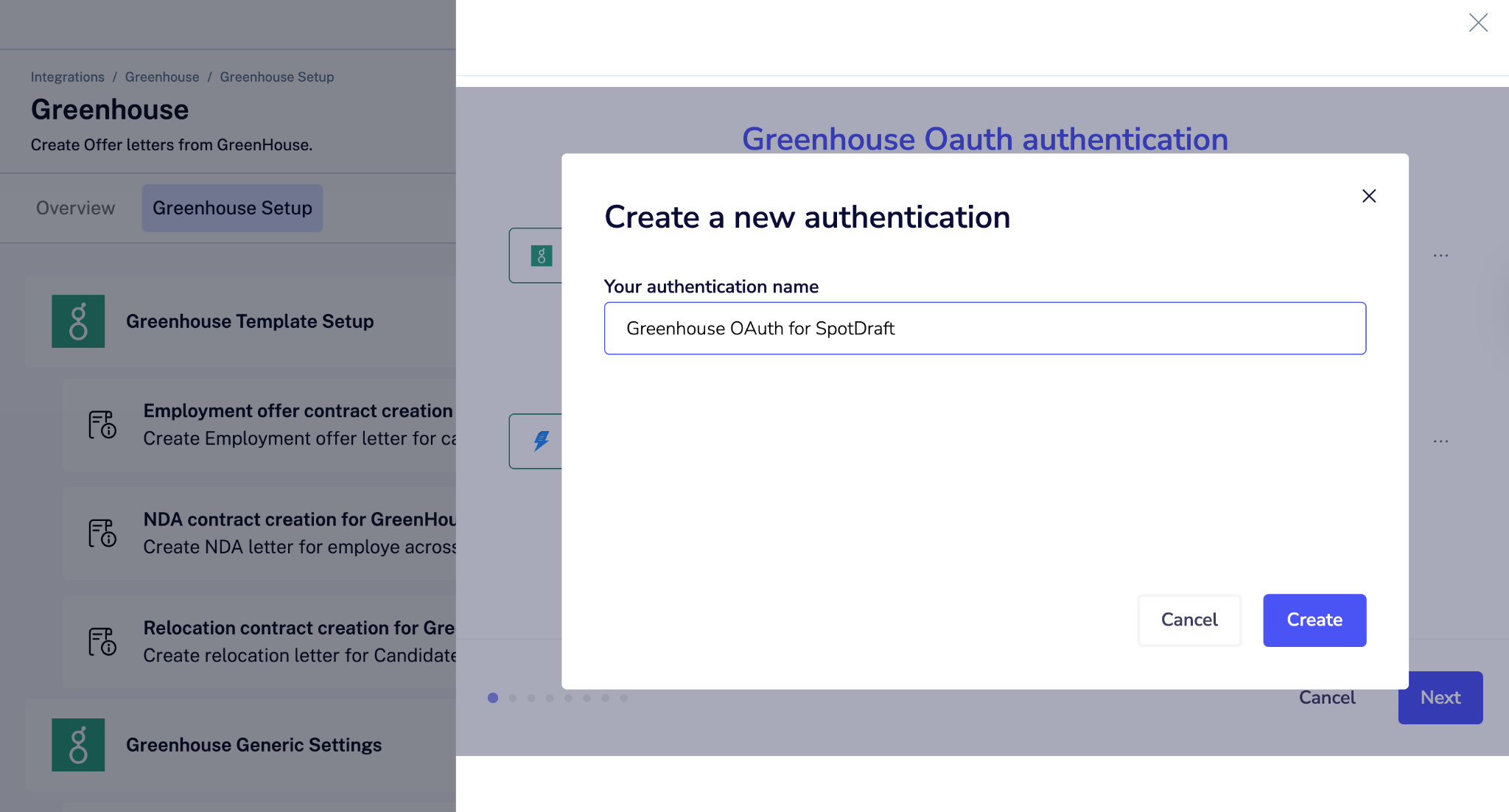Viewport: 1509px width, 812px height.
Task: Open Relocation contract creation item
Action: pos(259,641)
